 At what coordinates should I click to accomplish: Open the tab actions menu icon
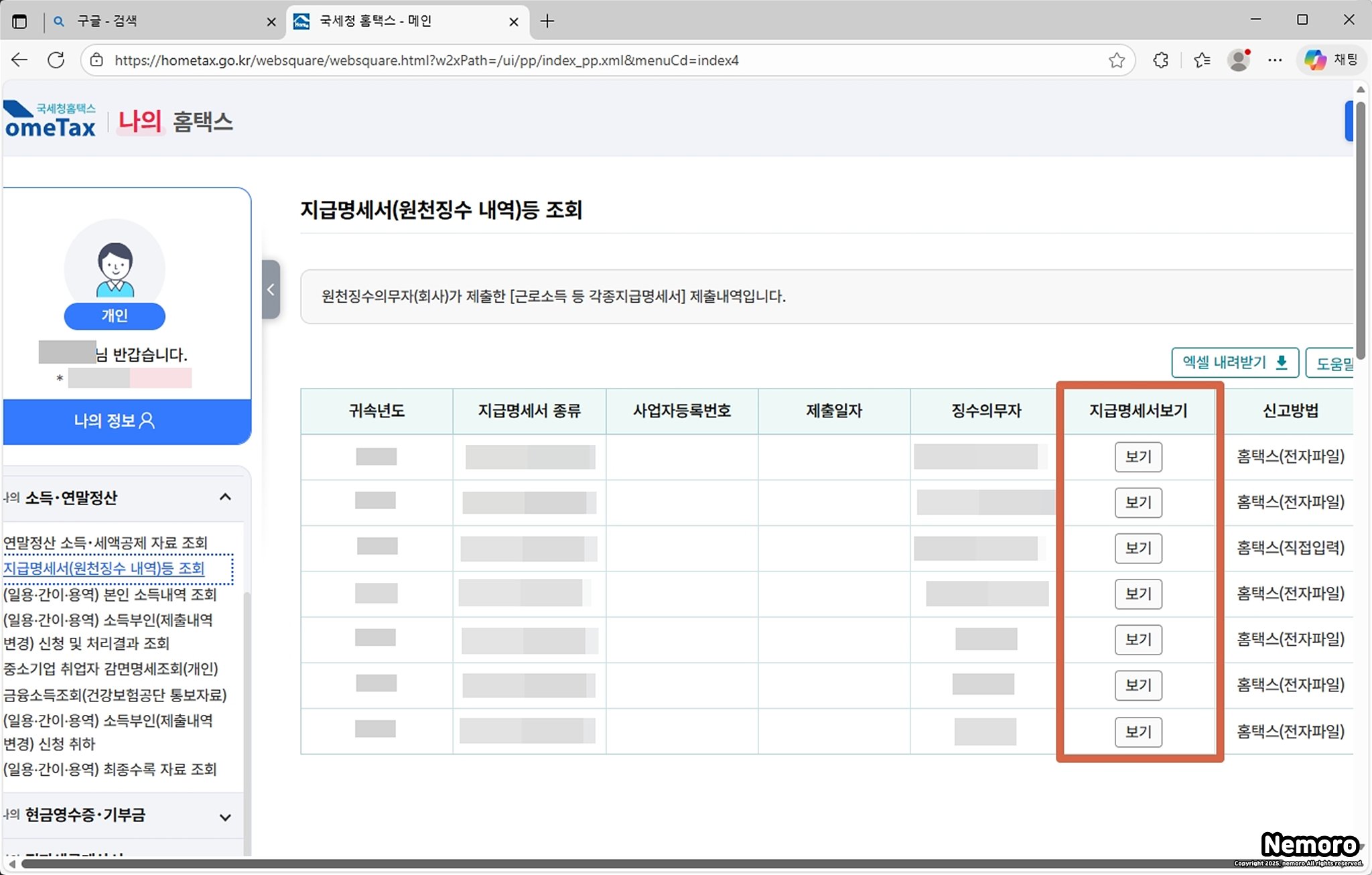pos(19,21)
